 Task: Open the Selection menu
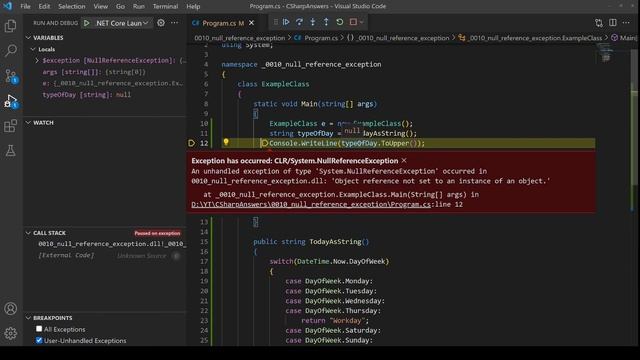coord(72,7)
